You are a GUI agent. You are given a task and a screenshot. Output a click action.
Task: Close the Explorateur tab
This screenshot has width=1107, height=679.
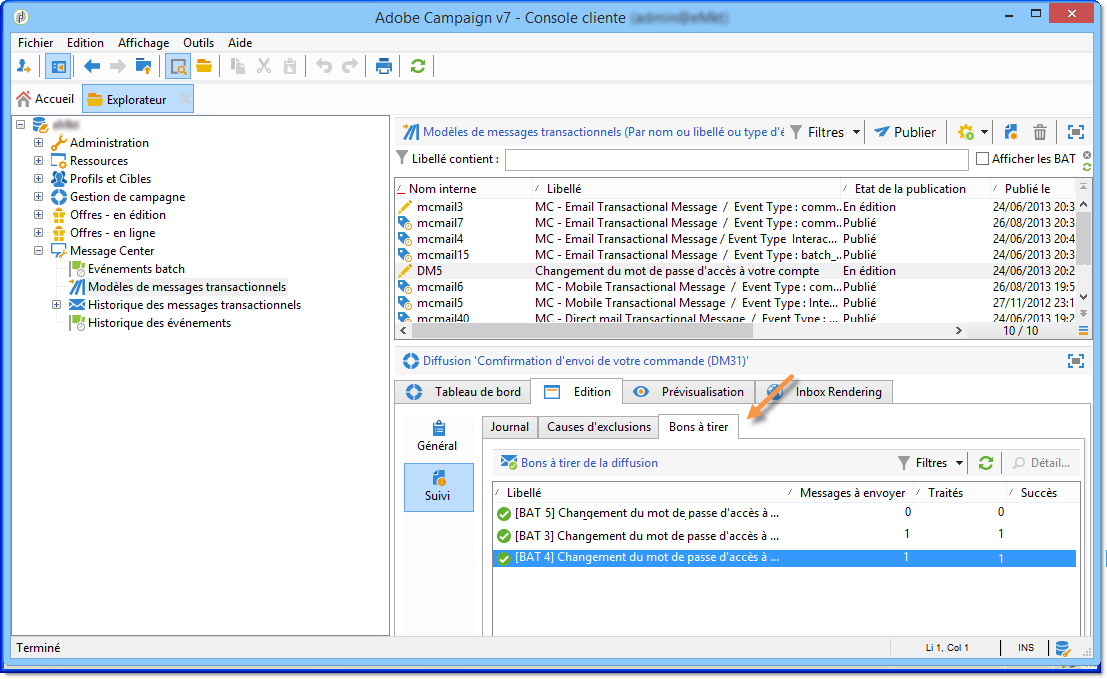tap(185, 99)
